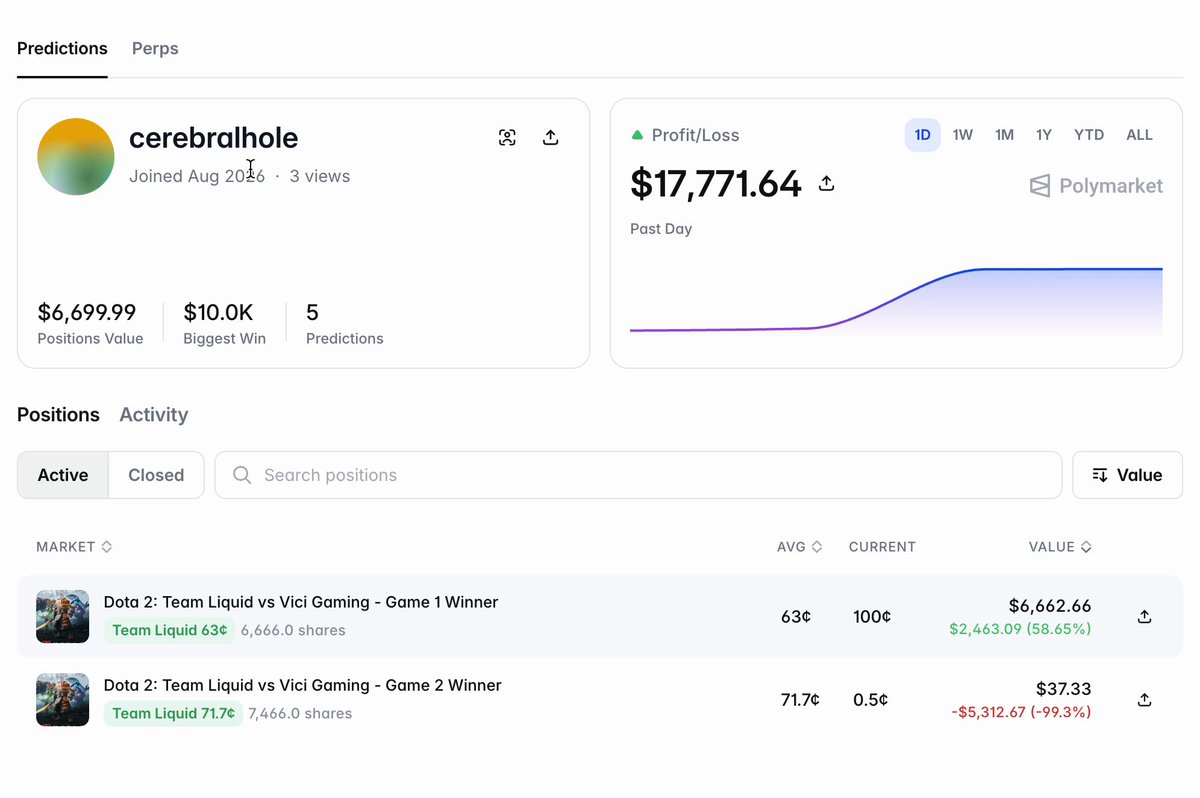1200x798 pixels.
Task: Click the profit/loss chart line
Action: pyautogui.click(x=896, y=298)
